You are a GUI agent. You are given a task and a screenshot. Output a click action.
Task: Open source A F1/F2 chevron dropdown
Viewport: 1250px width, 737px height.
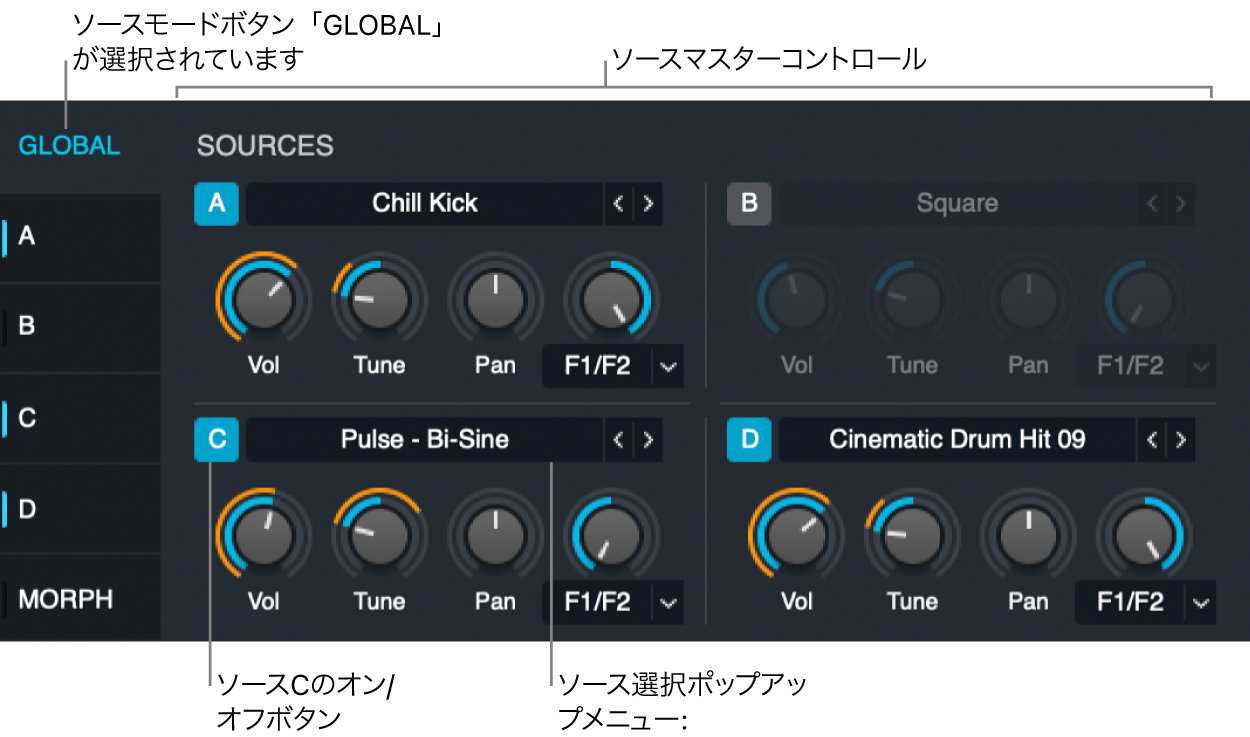pos(669,367)
